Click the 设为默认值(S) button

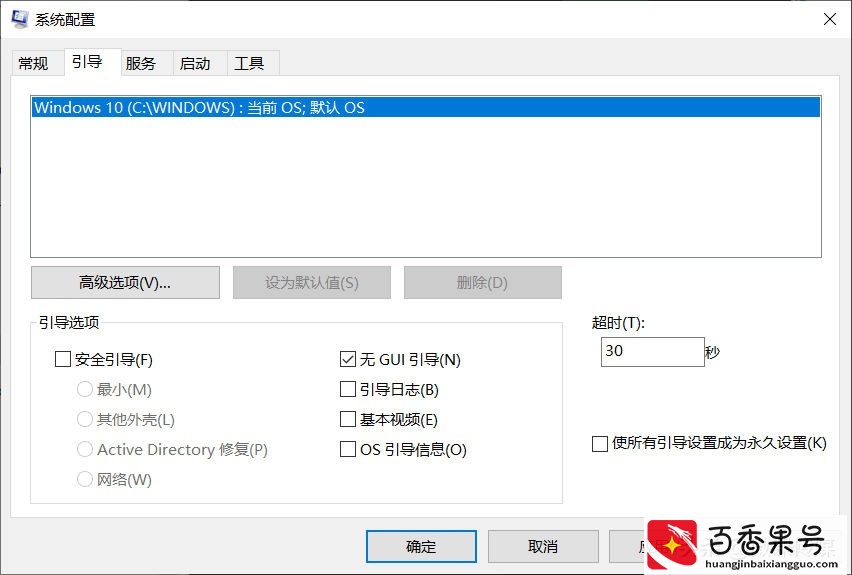312,282
